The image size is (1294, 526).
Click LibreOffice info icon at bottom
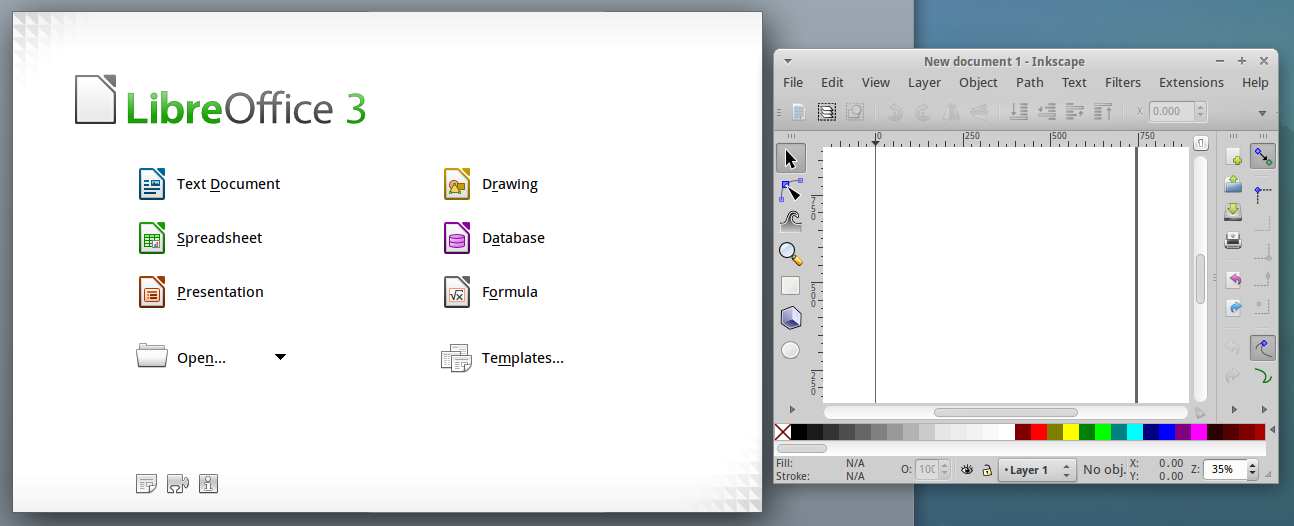(x=208, y=484)
